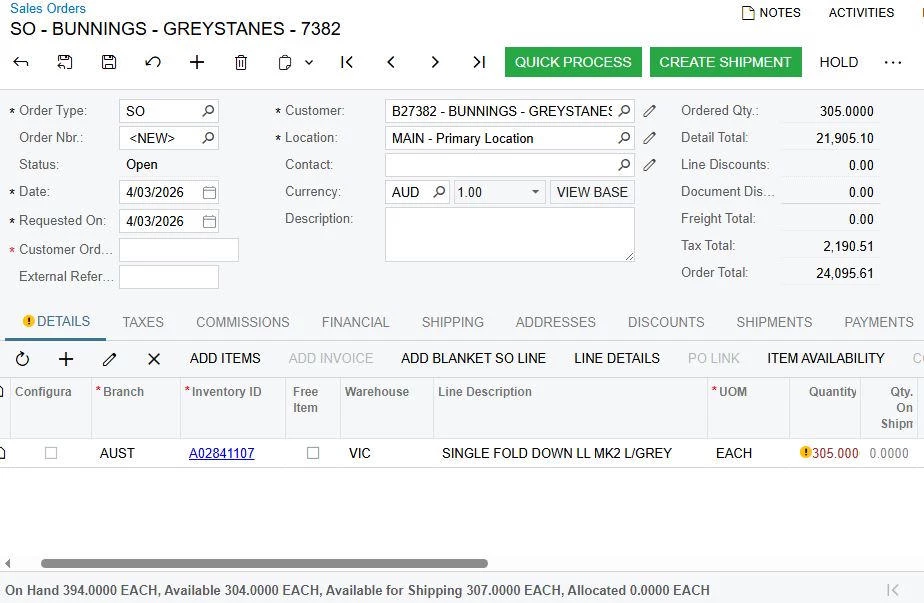Refresh the details grid

point(22,358)
